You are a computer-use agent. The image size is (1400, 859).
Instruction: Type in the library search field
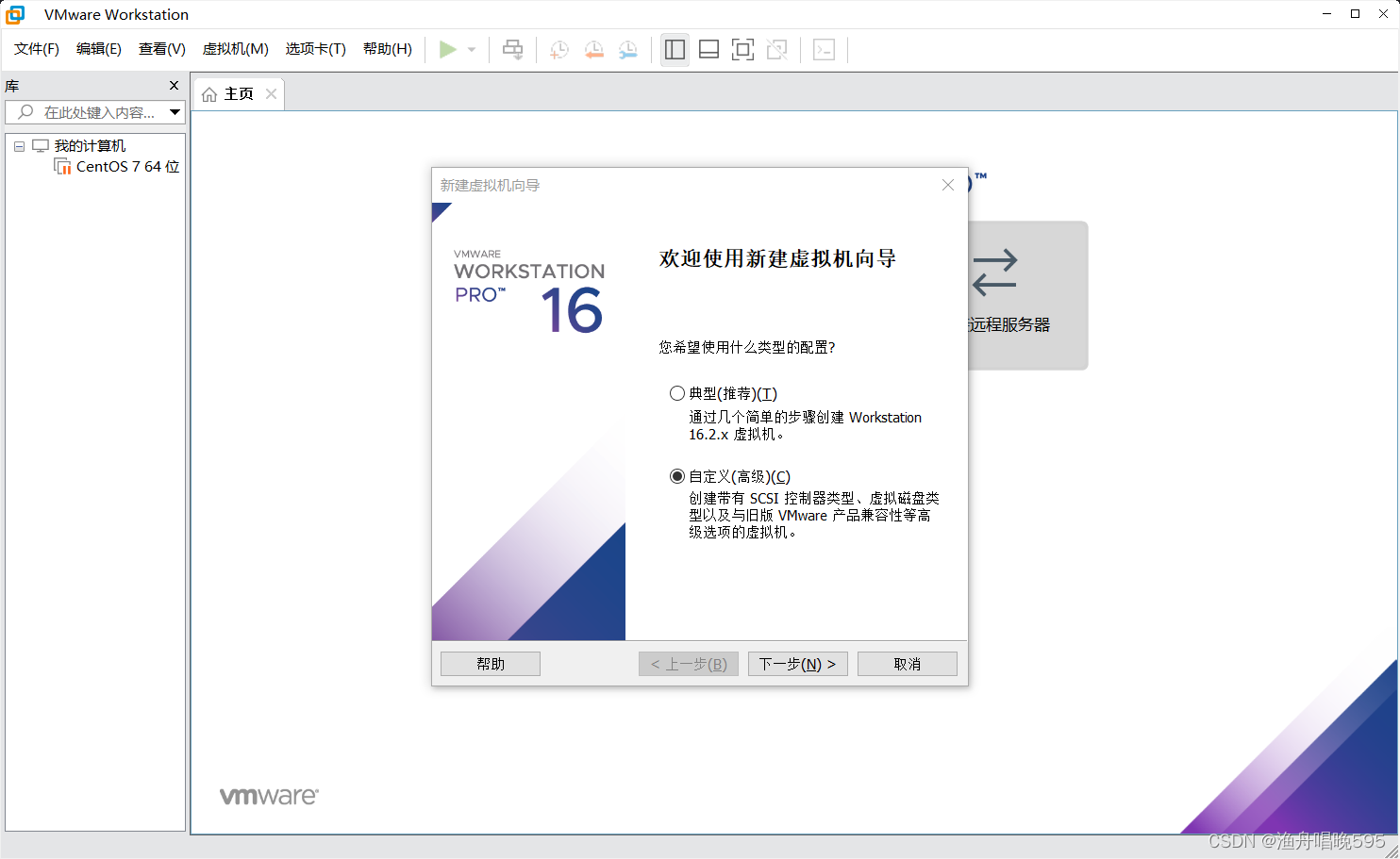tap(95, 112)
